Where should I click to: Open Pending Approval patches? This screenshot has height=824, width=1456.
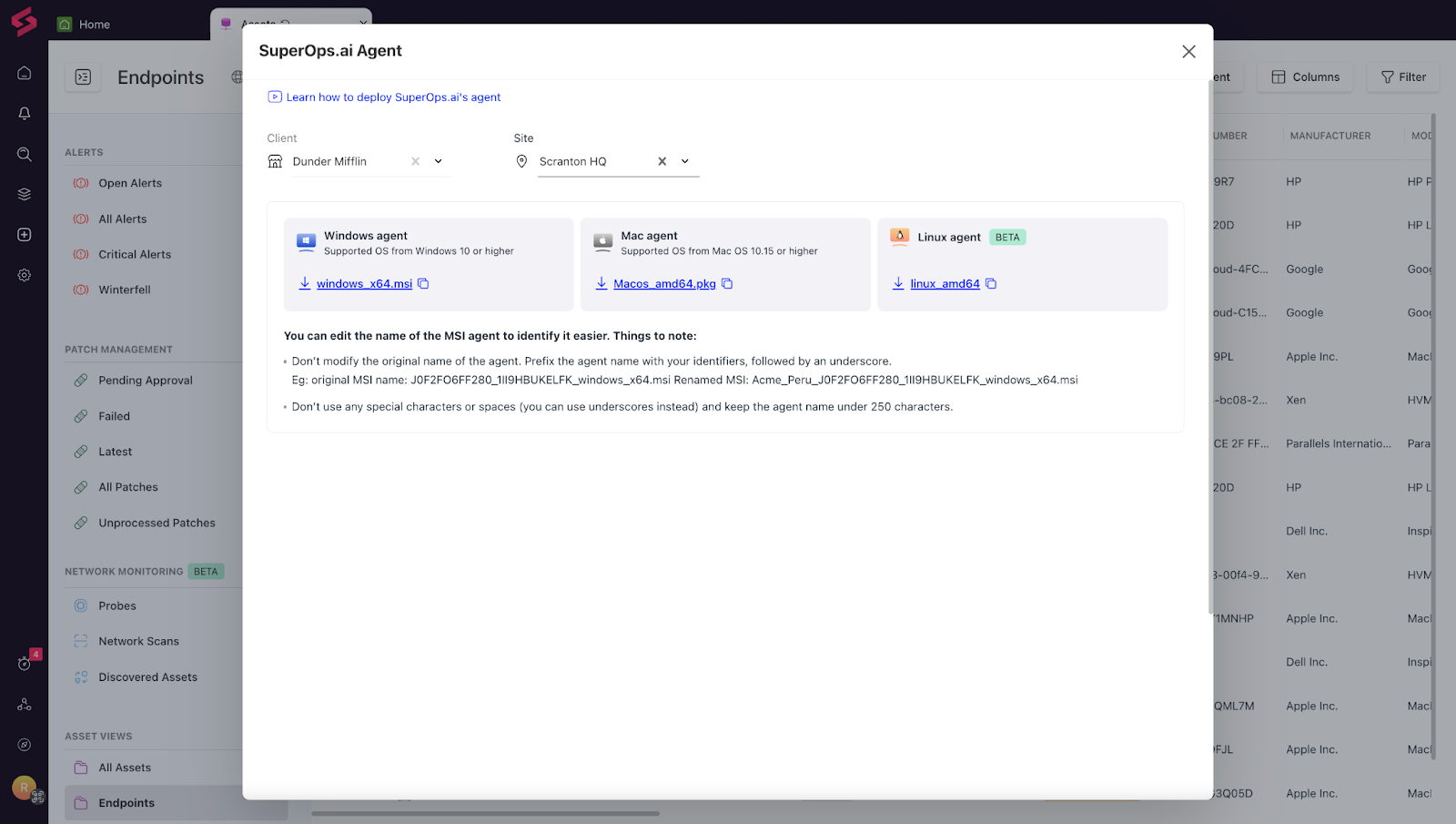click(x=146, y=381)
